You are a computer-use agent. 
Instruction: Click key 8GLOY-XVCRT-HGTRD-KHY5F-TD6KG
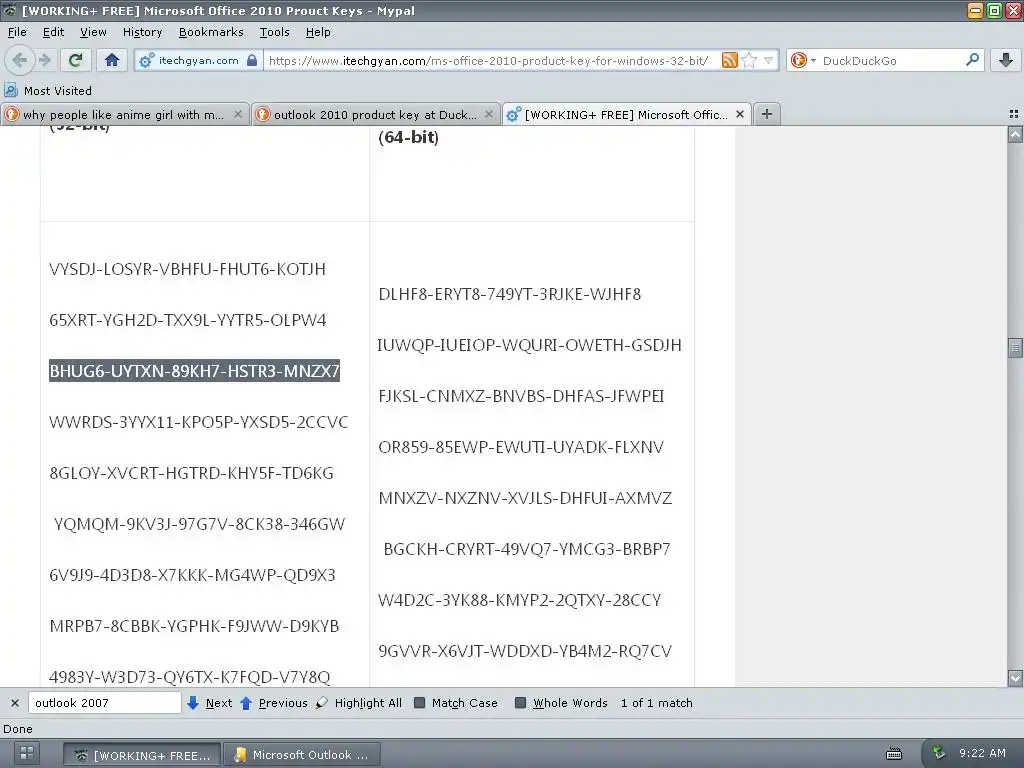[x=191, y=473]
